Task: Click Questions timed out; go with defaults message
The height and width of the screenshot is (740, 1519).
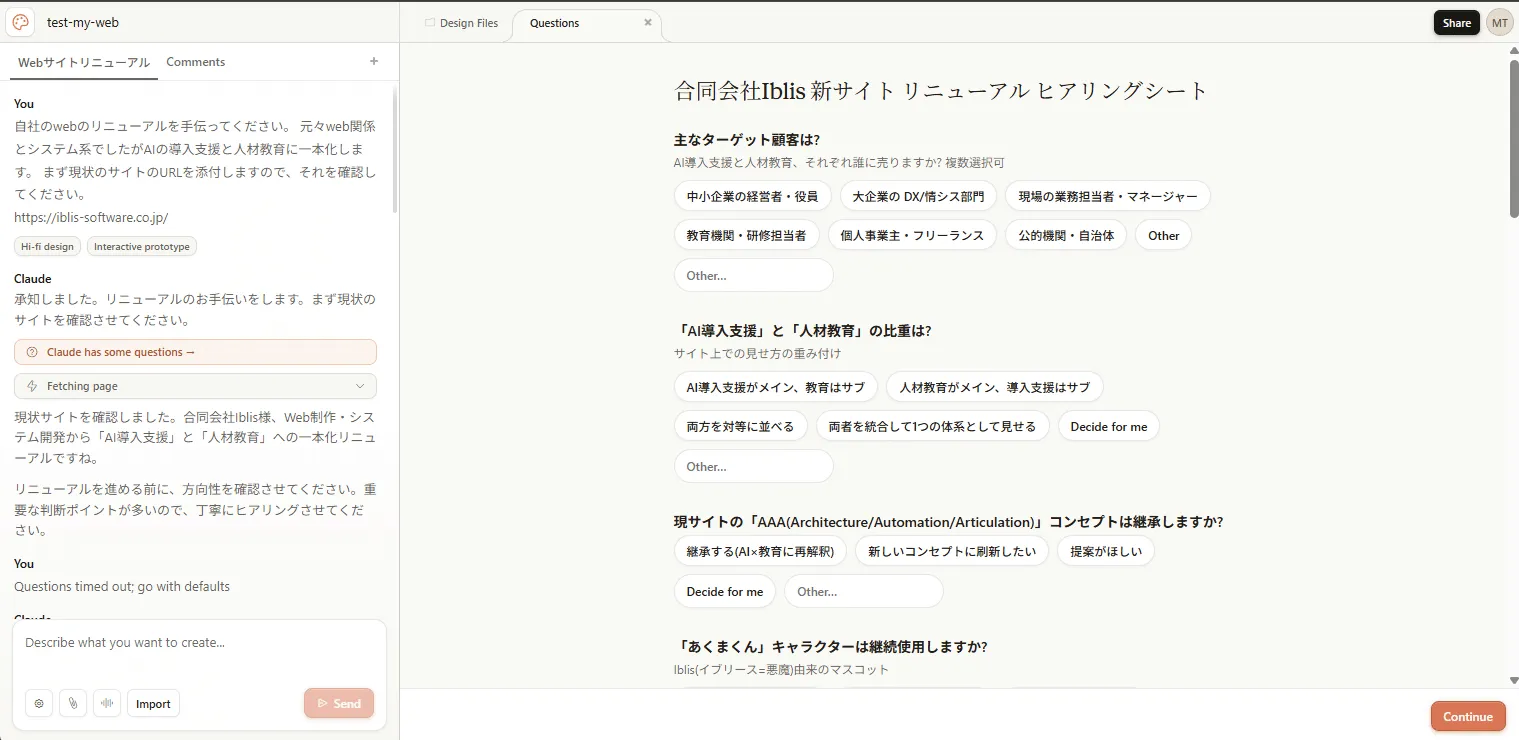Action: point(122,586)
